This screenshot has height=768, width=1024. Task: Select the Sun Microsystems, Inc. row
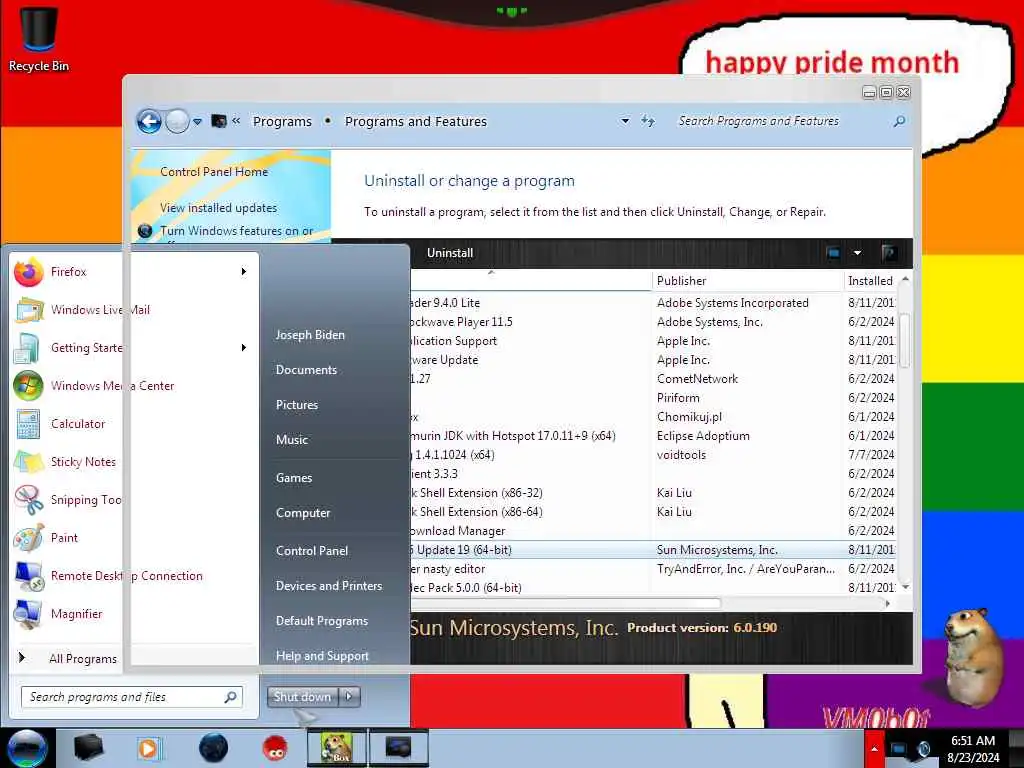(x=653, y=550)
